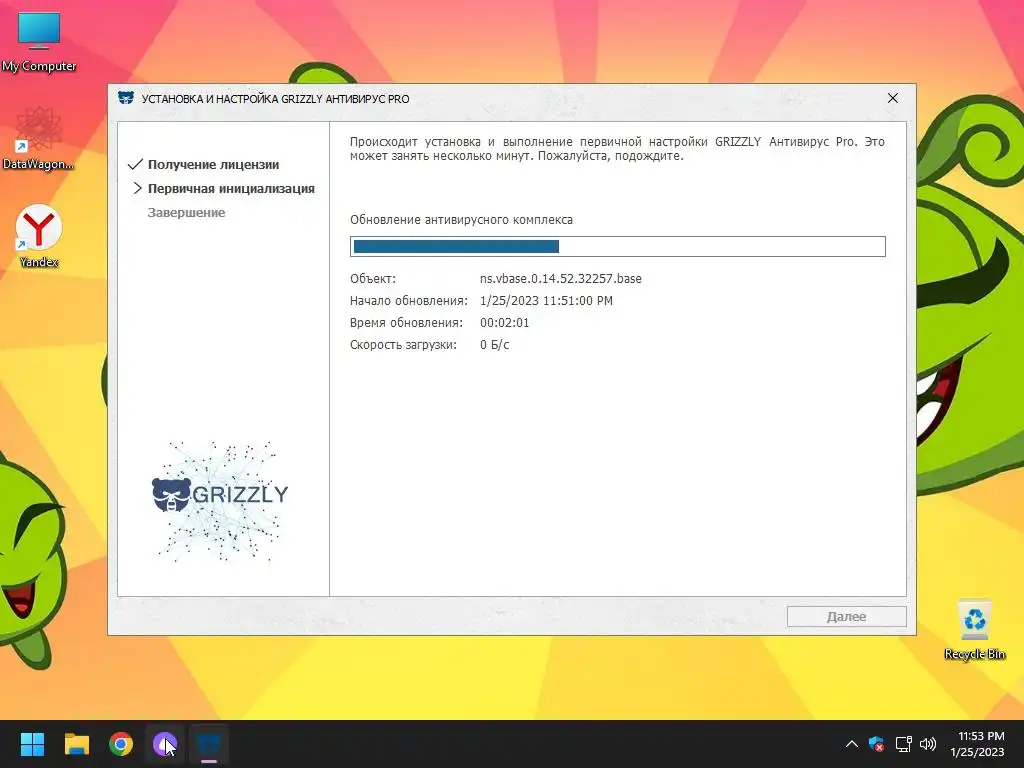1024x768 pixels.
Task: Open the My Computer desktop icon
Action: tap(39, 42)
